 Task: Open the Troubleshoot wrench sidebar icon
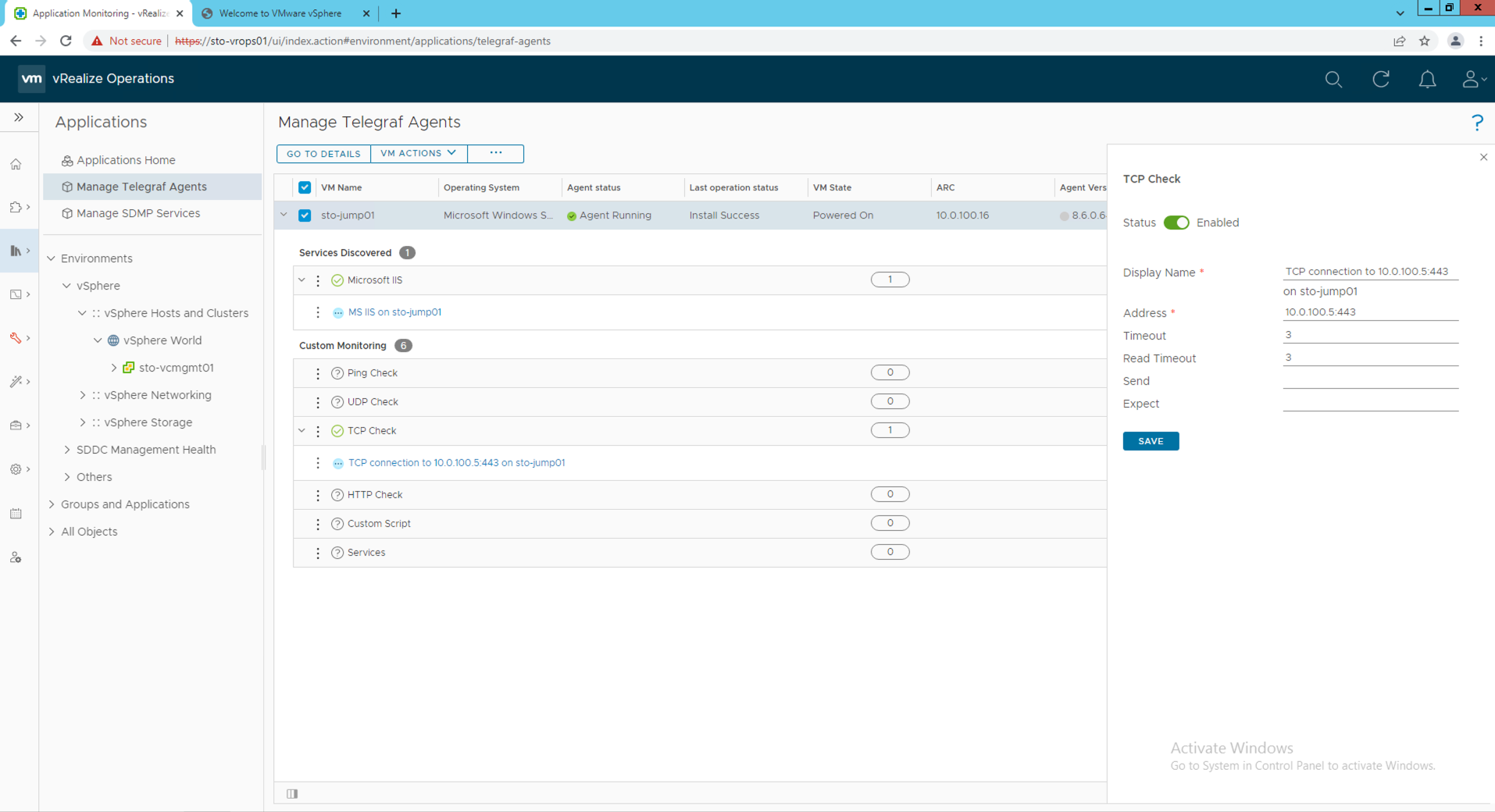tap(16, 338)
